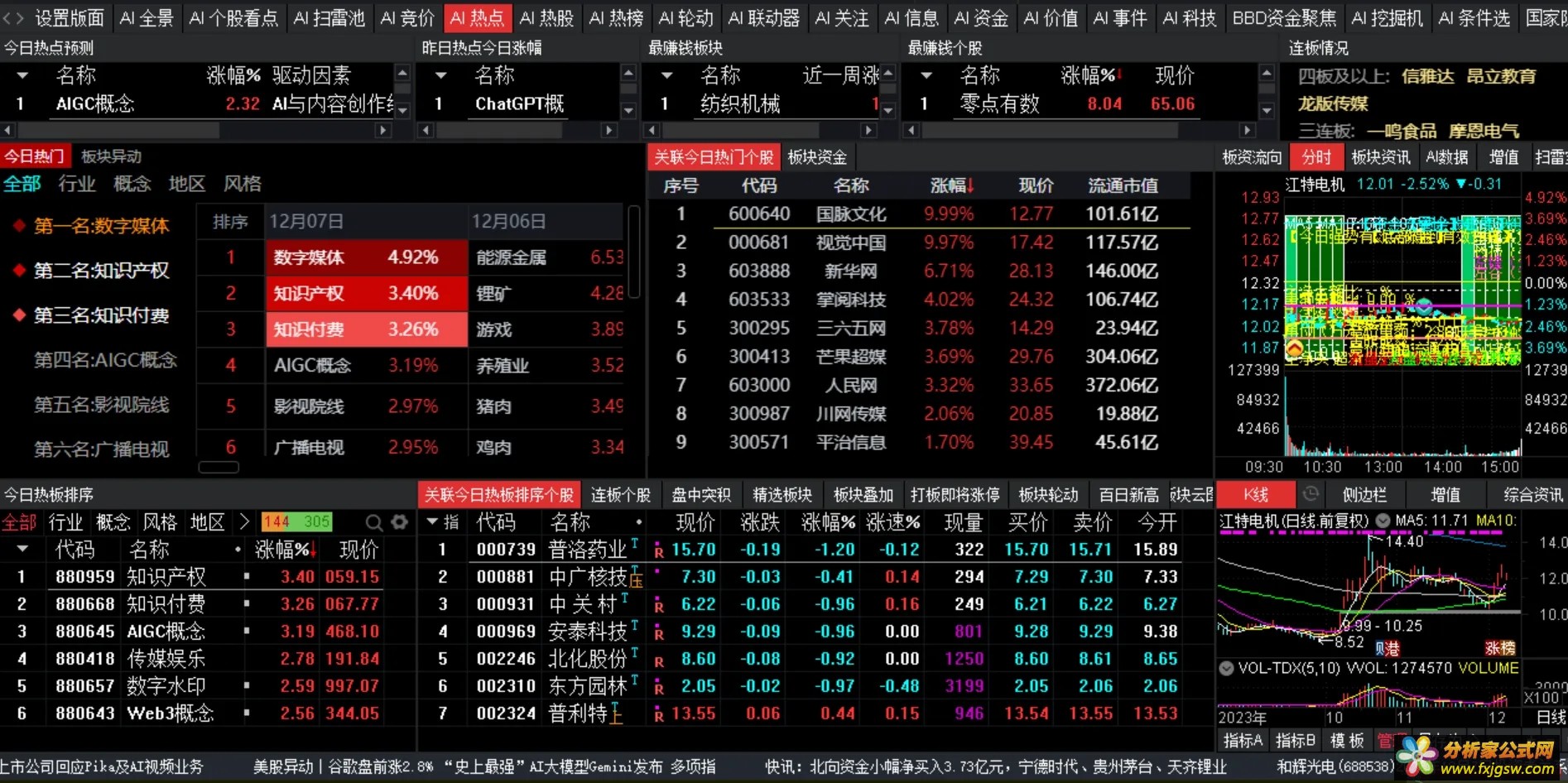Viewport: 1568px width, 783px height.
Task: Click down arrow in 今日热点预测 list
Action: point(402,110)
